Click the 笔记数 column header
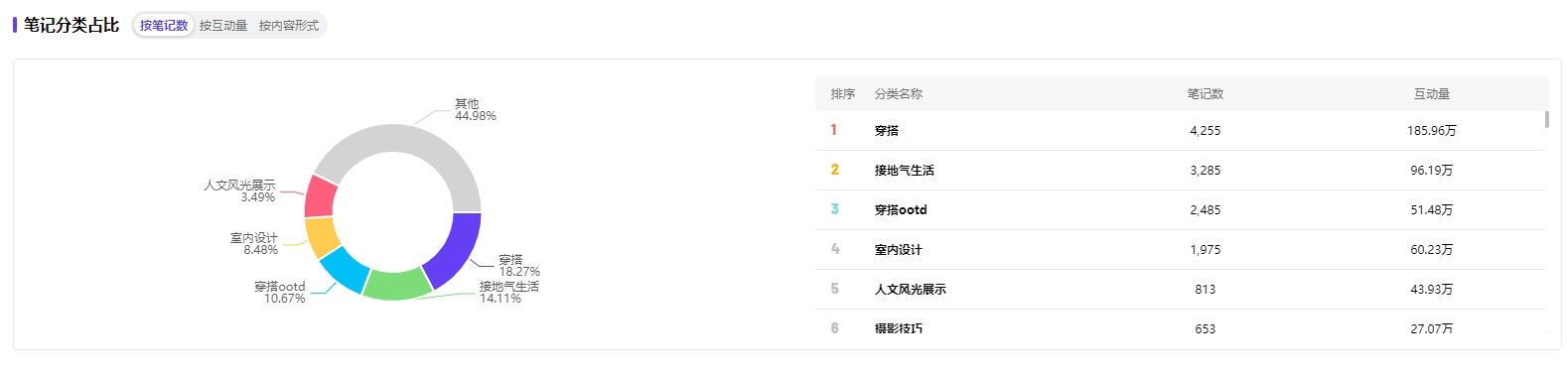This screenshot has height=378, width=1568. click(1206, 94)
